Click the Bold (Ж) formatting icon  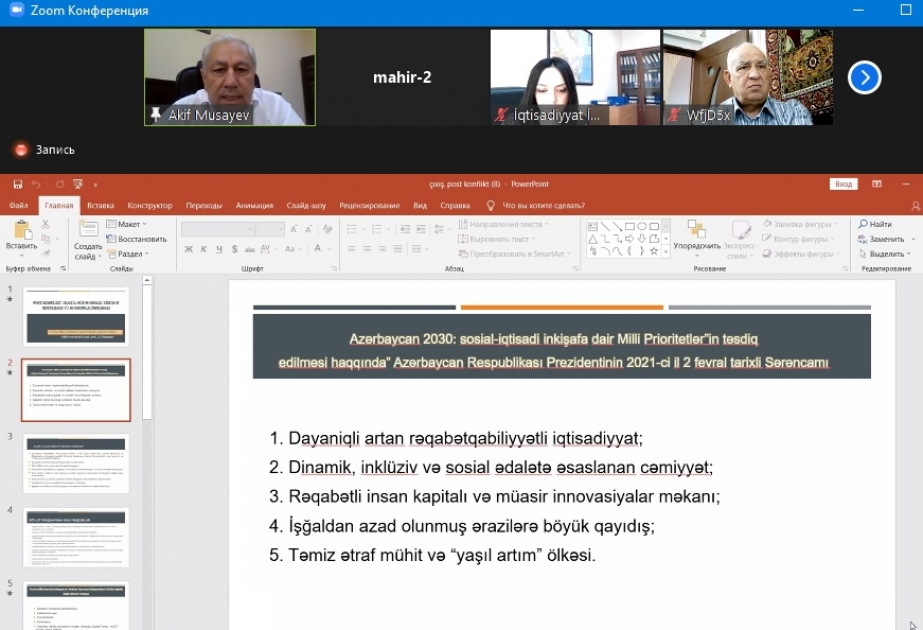(x=188, y=249)
